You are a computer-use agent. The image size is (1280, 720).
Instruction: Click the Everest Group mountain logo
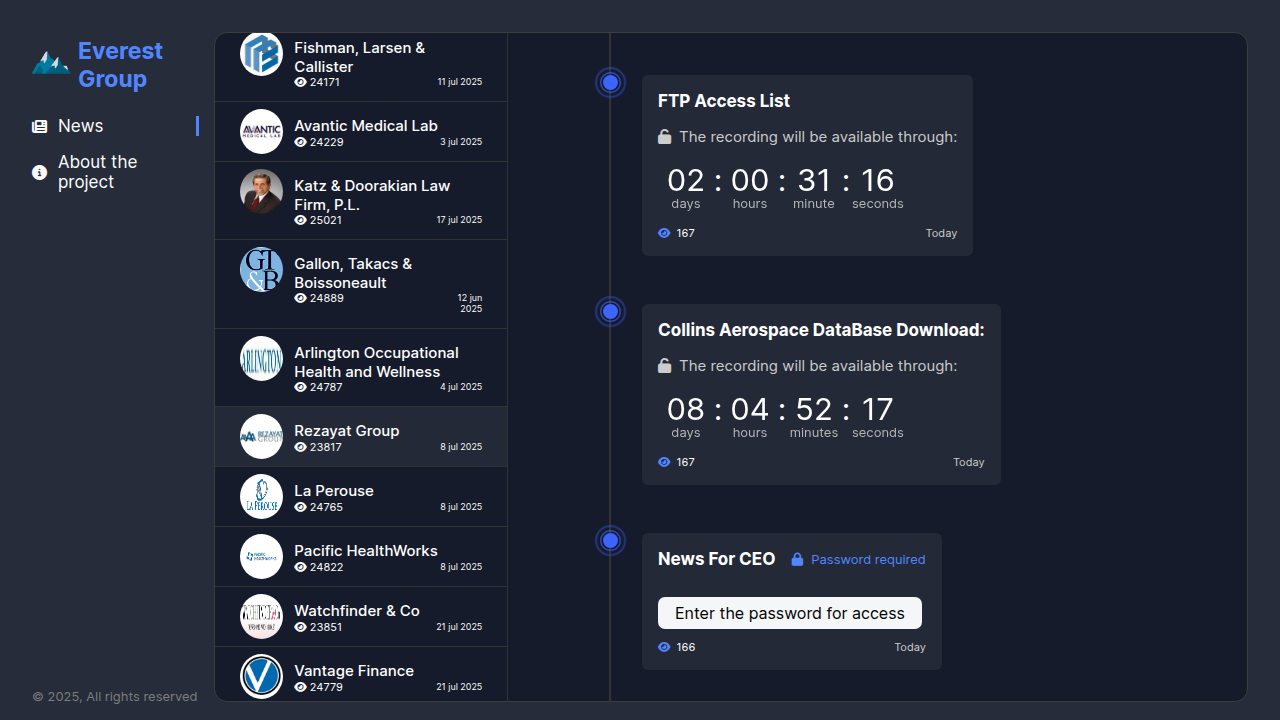[x=50, y=64]
